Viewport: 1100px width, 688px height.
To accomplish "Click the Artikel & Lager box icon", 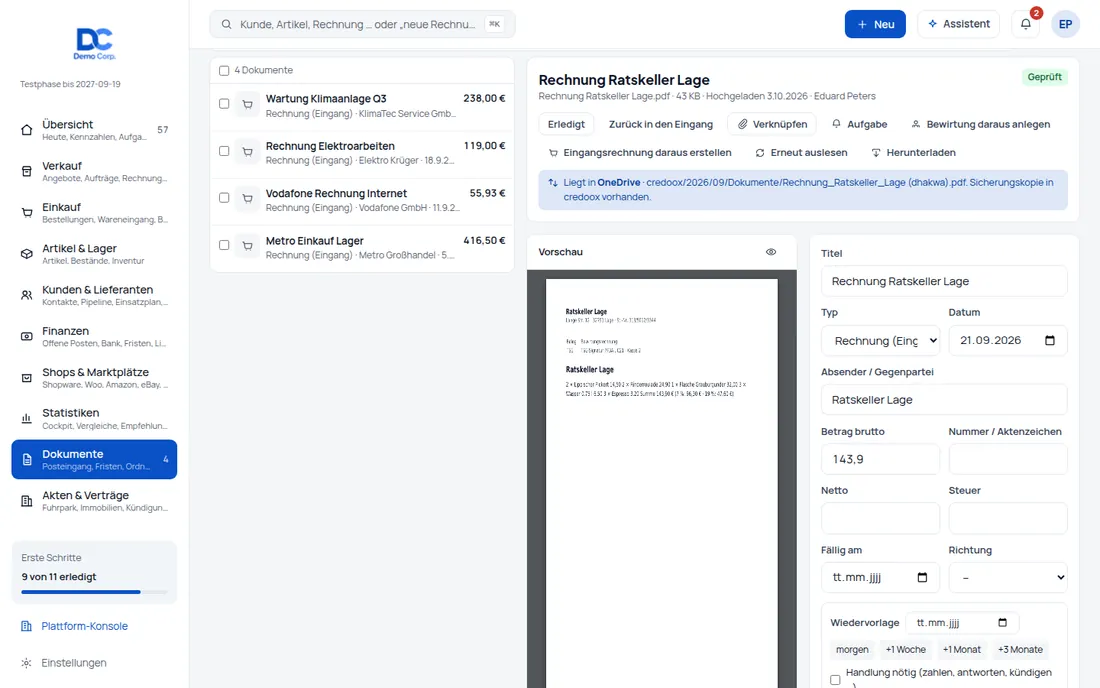I will click(x=27, y=254).
